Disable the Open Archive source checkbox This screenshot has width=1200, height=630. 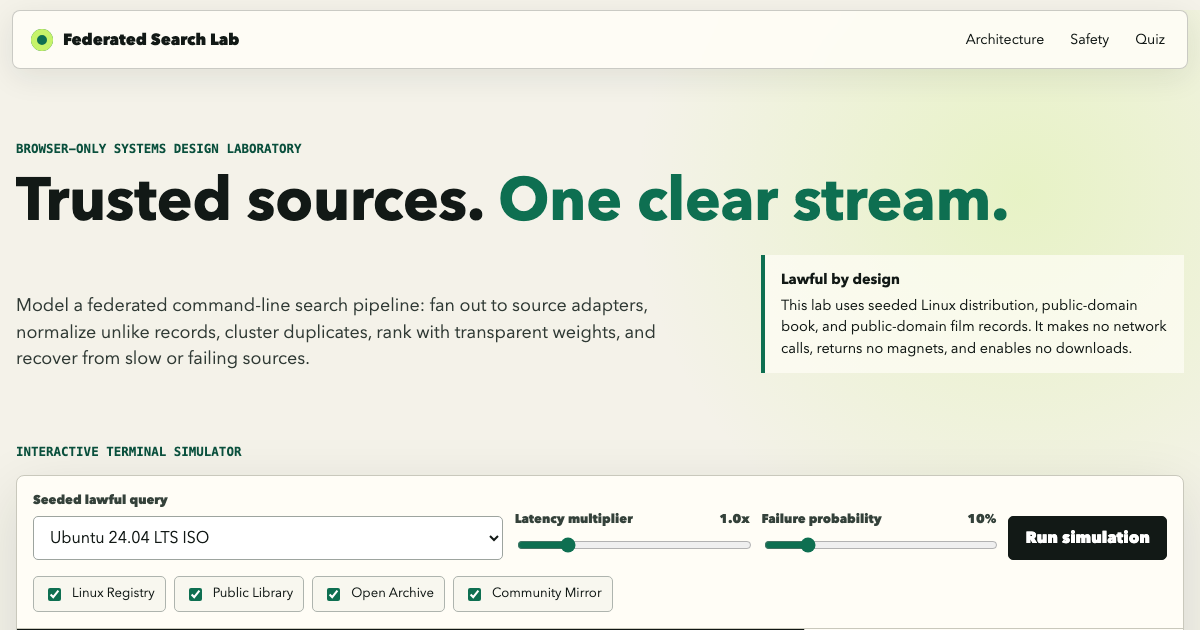(x=333, y=594)
